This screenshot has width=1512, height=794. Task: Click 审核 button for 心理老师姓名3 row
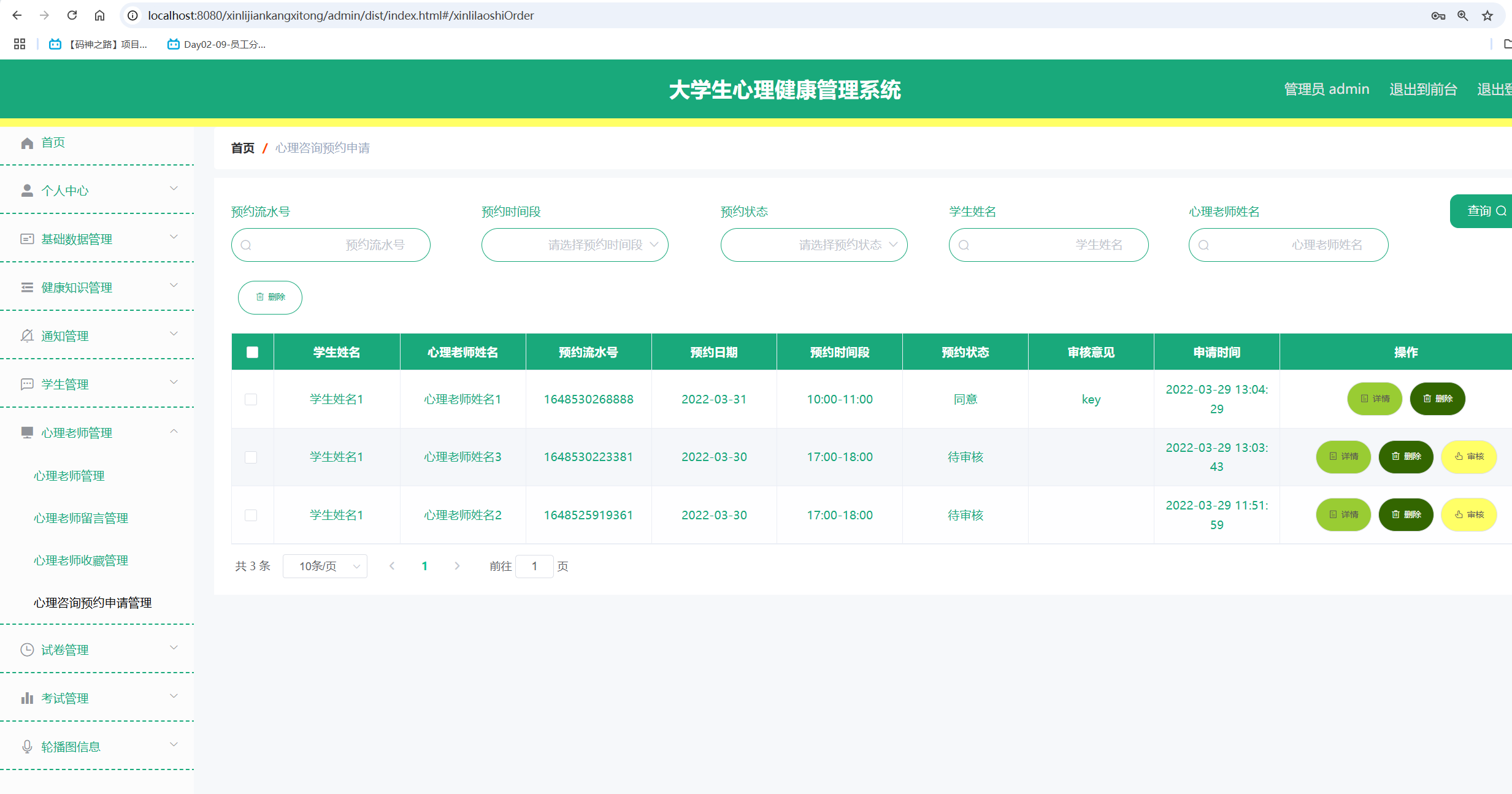tap(1469, 457)
